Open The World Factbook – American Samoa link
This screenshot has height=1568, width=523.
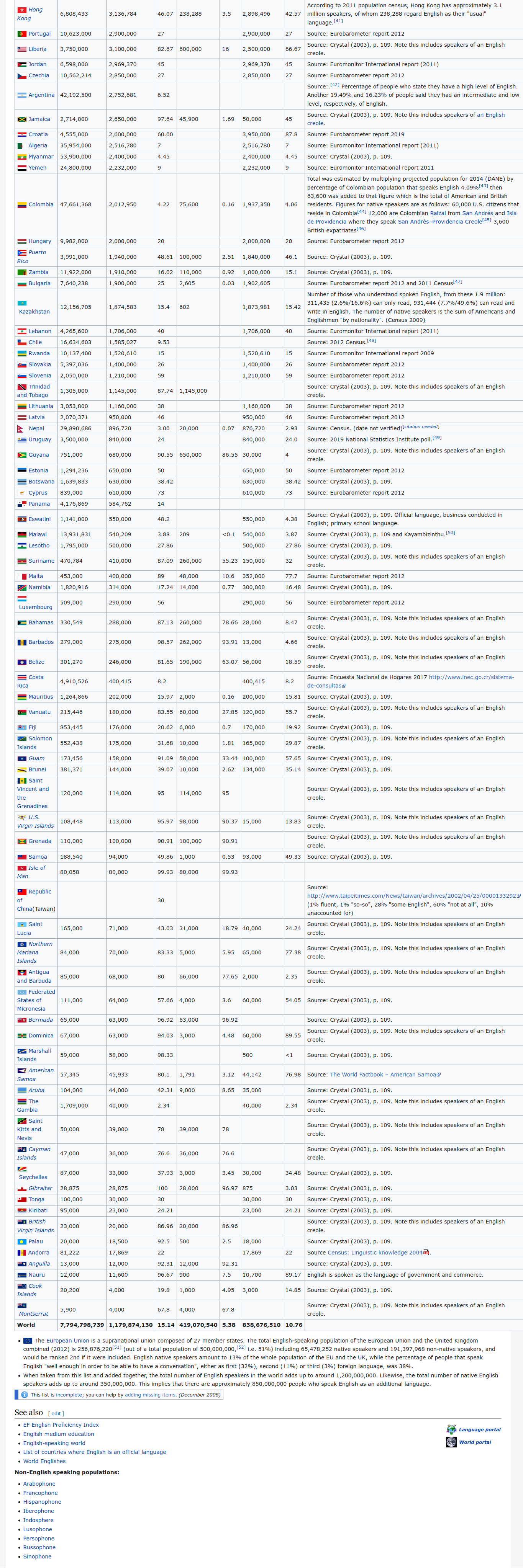pyautogui.click(x=383, y=1075)
